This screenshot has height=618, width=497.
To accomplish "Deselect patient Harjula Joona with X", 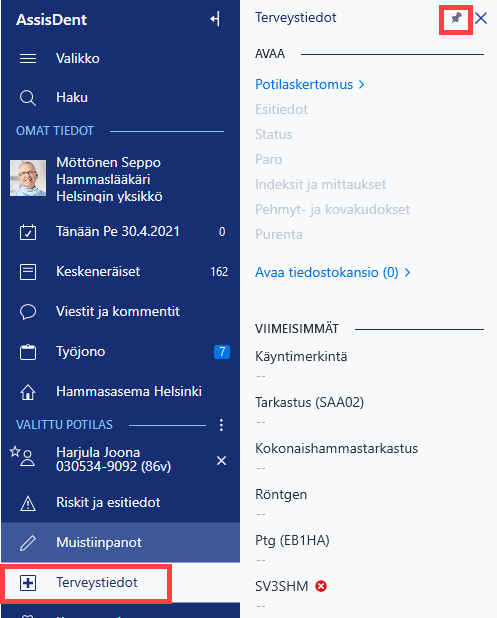I will tap(222, 460).
